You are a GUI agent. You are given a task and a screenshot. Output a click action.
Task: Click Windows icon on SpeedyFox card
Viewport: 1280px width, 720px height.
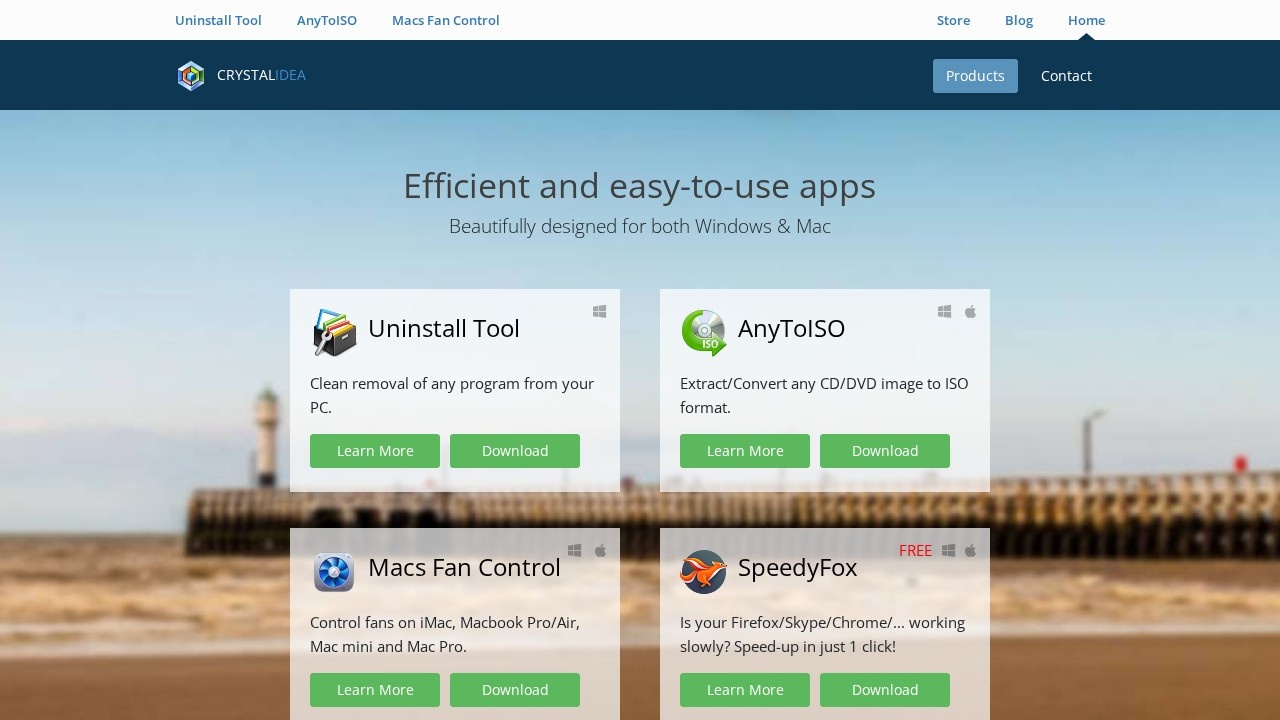948,551
